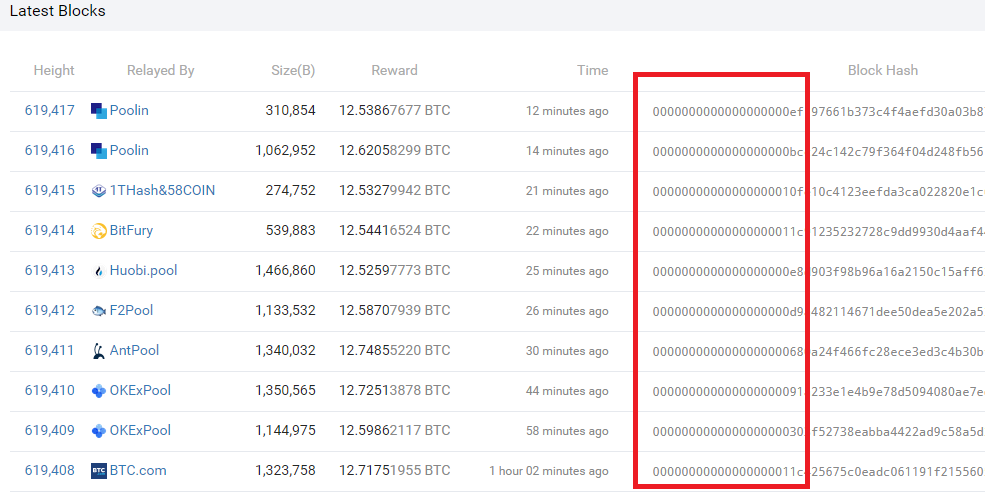Click the Poolin icon for block 619,417
This screenshot has width=985, height=497.
click(99, 111)
